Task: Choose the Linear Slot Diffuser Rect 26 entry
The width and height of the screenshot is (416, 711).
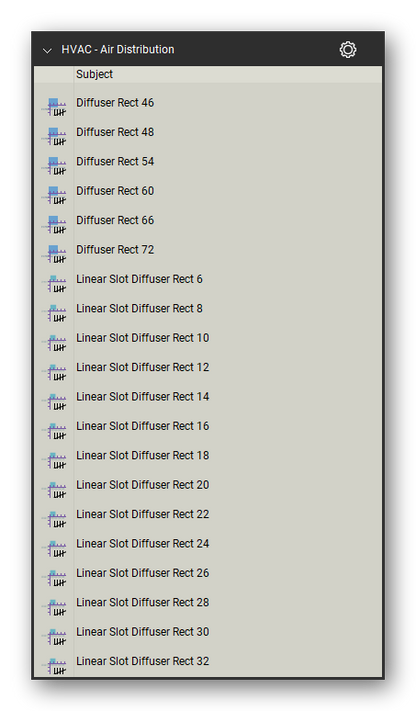Action: pyautogui.click(x=142, y=573)
